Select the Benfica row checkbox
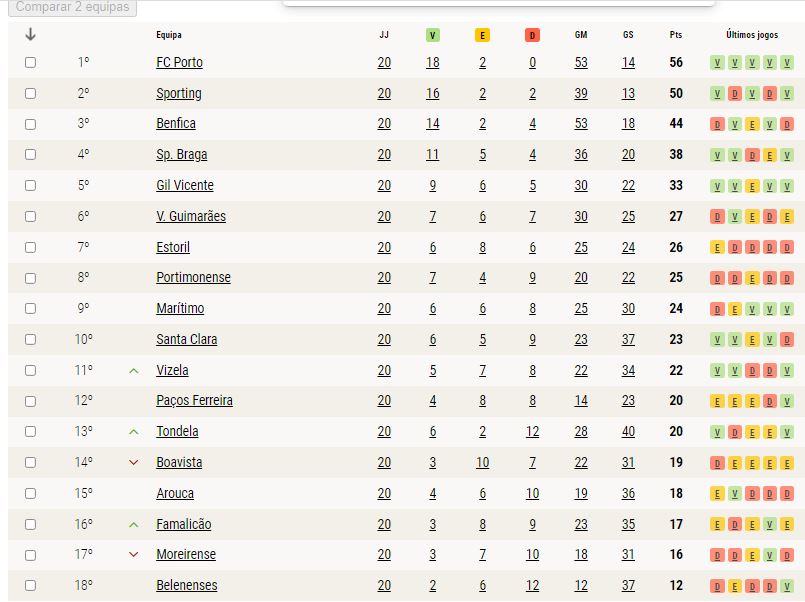The width and height of the screenshot is (805, 602). point(30,124)
